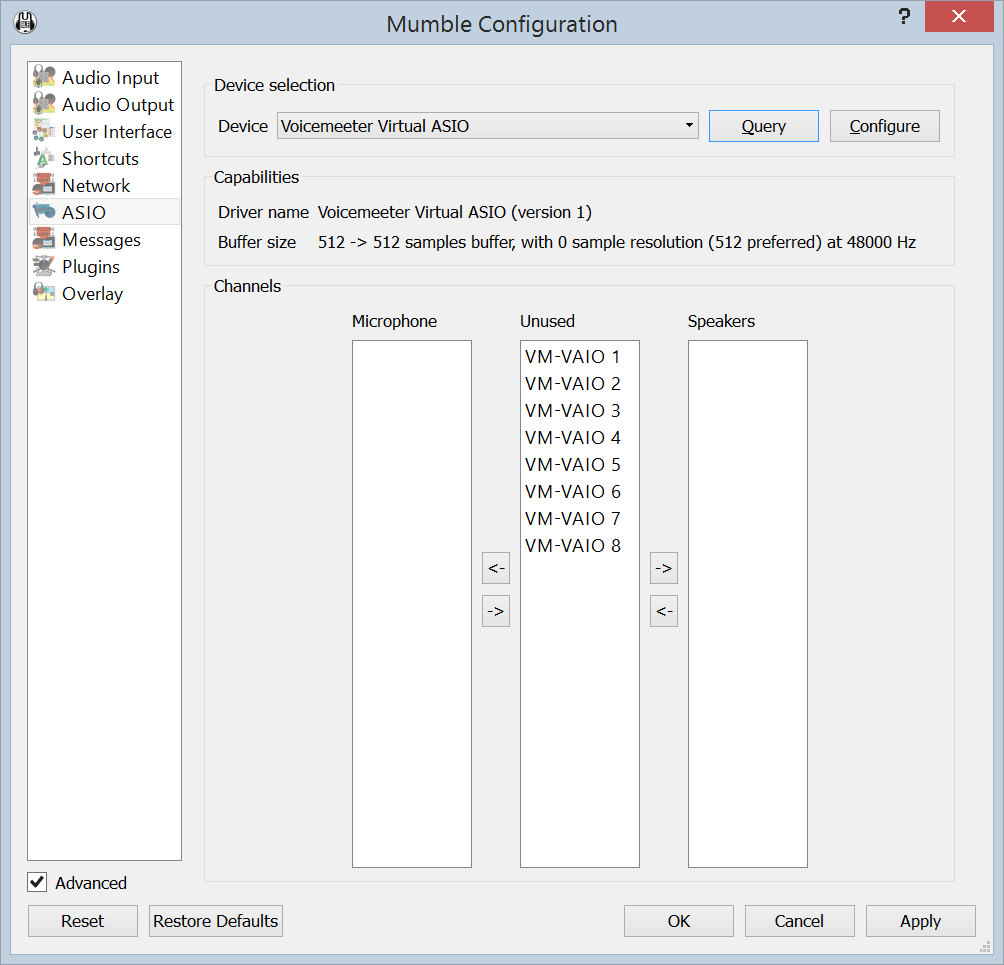Click inside the empty Speakers list box
This screenshot has width=1004, height=965.
click(748, 604)
